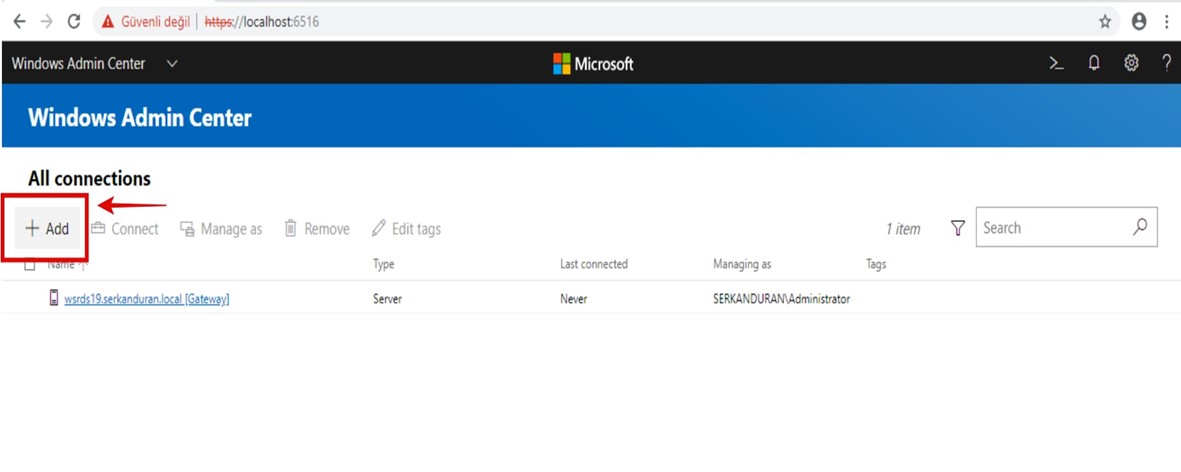This screenshot has height=472, width=1181.
Task: Open the 'Güvenli değil' security warning
Action: click(146, 22)
